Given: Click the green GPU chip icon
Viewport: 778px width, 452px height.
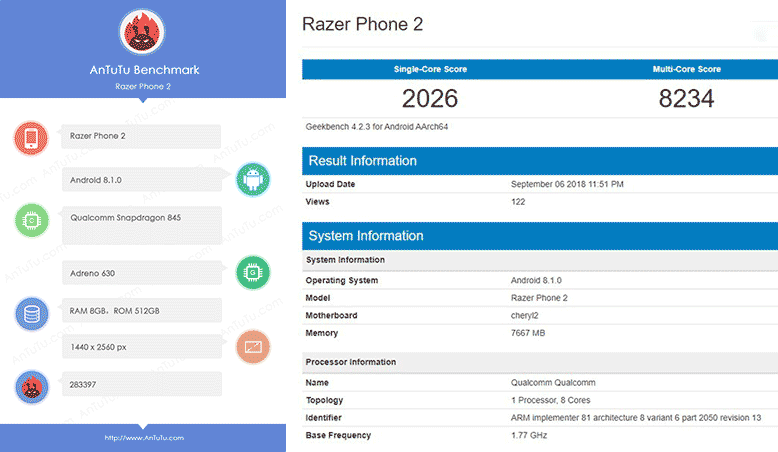Looking at the screenshot, I should pyautogui.click(x=253, y=272).
